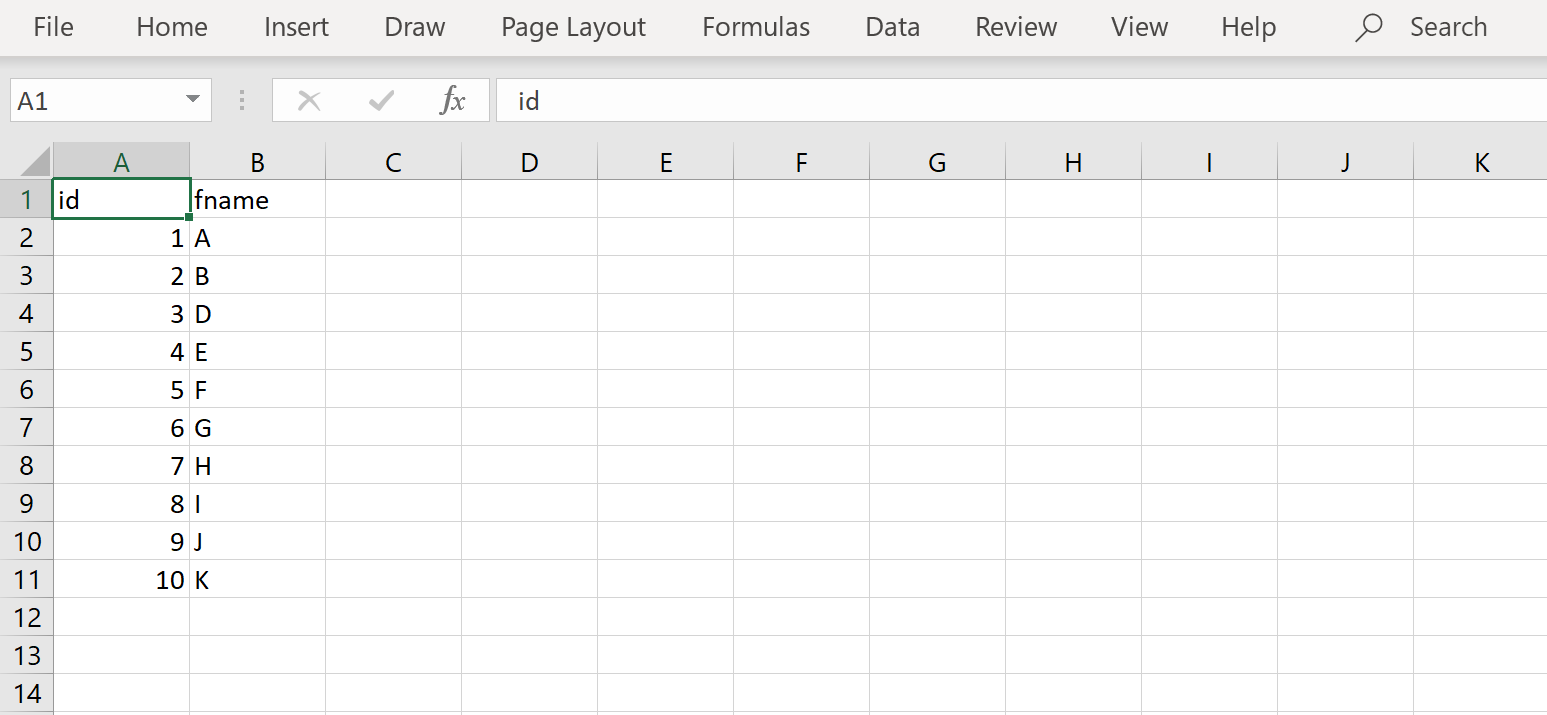Click the Name Box showing A1
Viewport: 1547px width, 715px height.
[95, 100]
